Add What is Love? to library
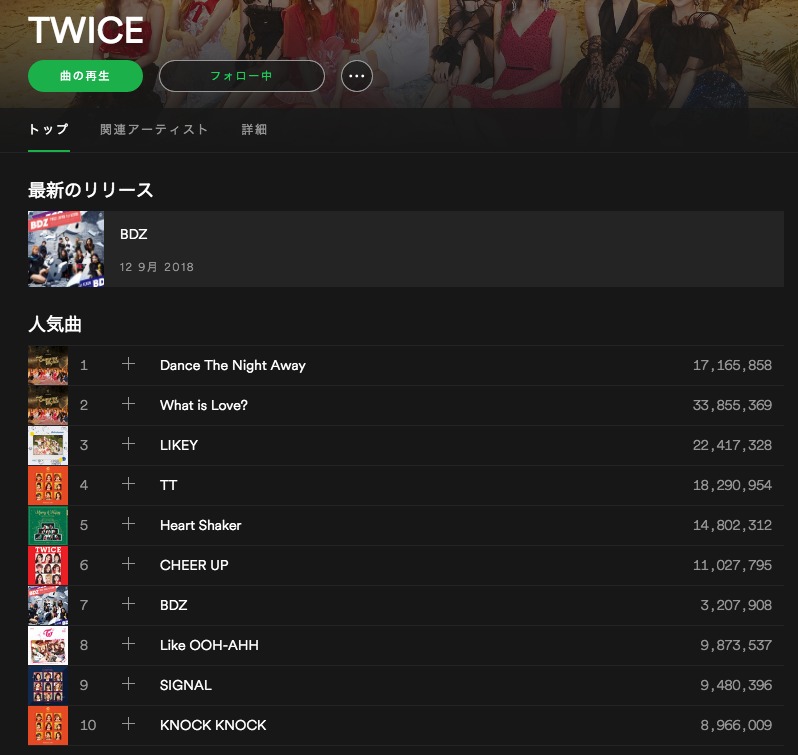Viewport: 798px width, 755px height. (x=128, y=404)
